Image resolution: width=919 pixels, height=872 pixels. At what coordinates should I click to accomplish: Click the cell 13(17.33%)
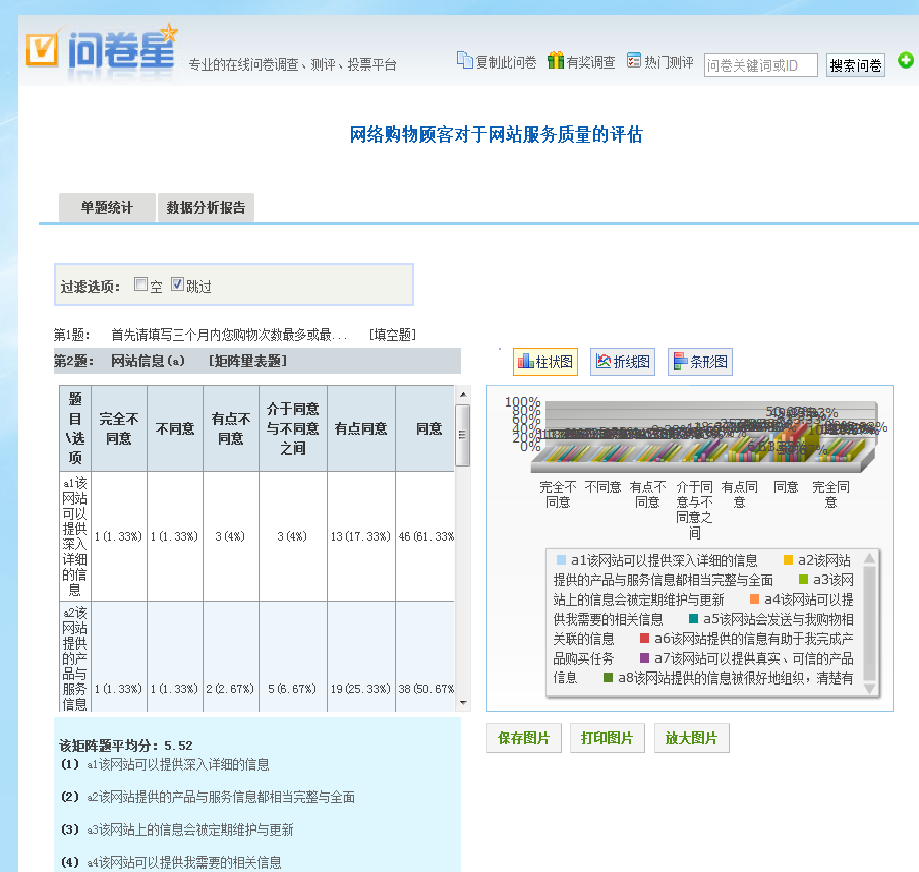point(361,536)
